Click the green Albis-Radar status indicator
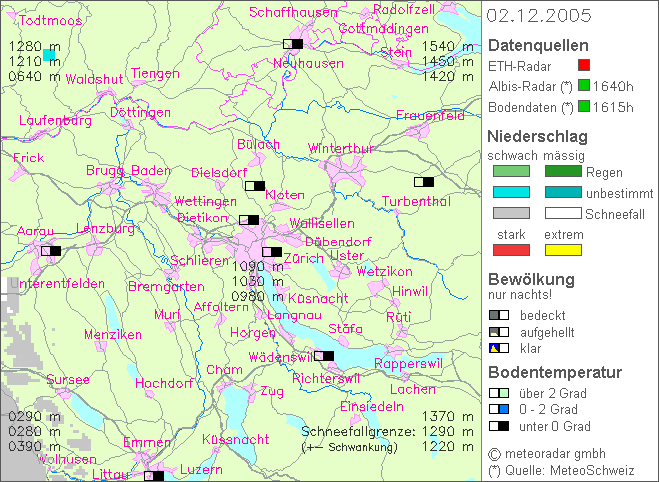659x482 pixels. pos(584,85)
